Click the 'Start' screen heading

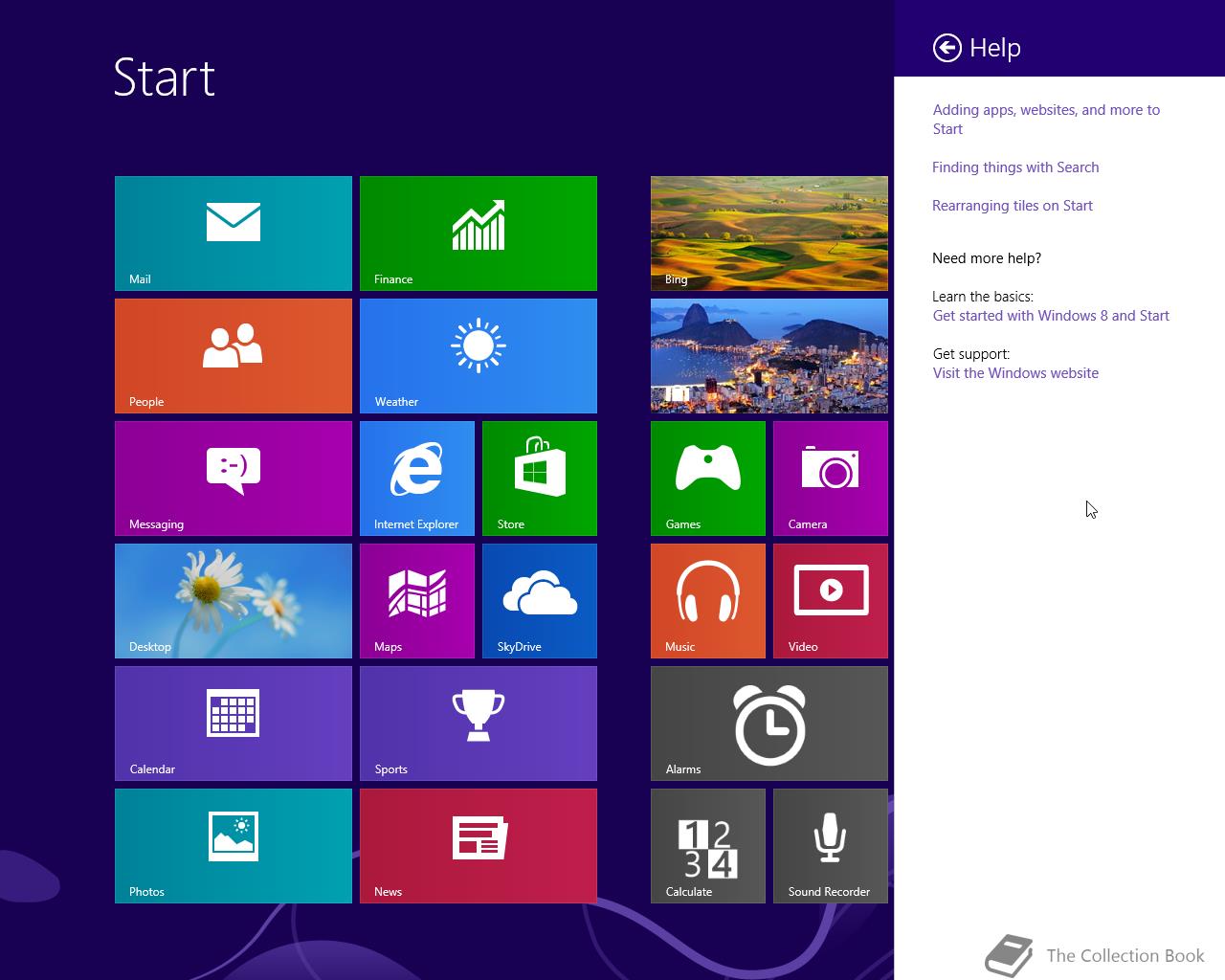pyautogui.click(x=164, y=78)
